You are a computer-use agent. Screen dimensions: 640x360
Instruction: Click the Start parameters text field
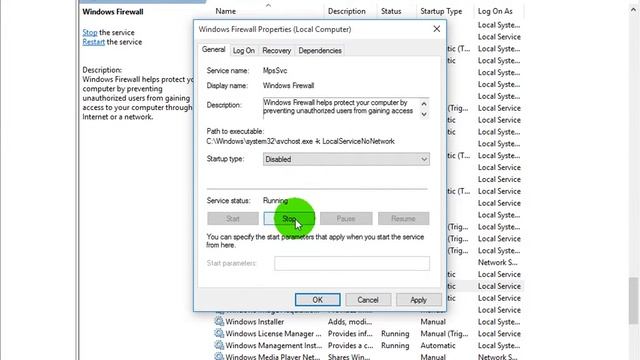pos(352,263)
